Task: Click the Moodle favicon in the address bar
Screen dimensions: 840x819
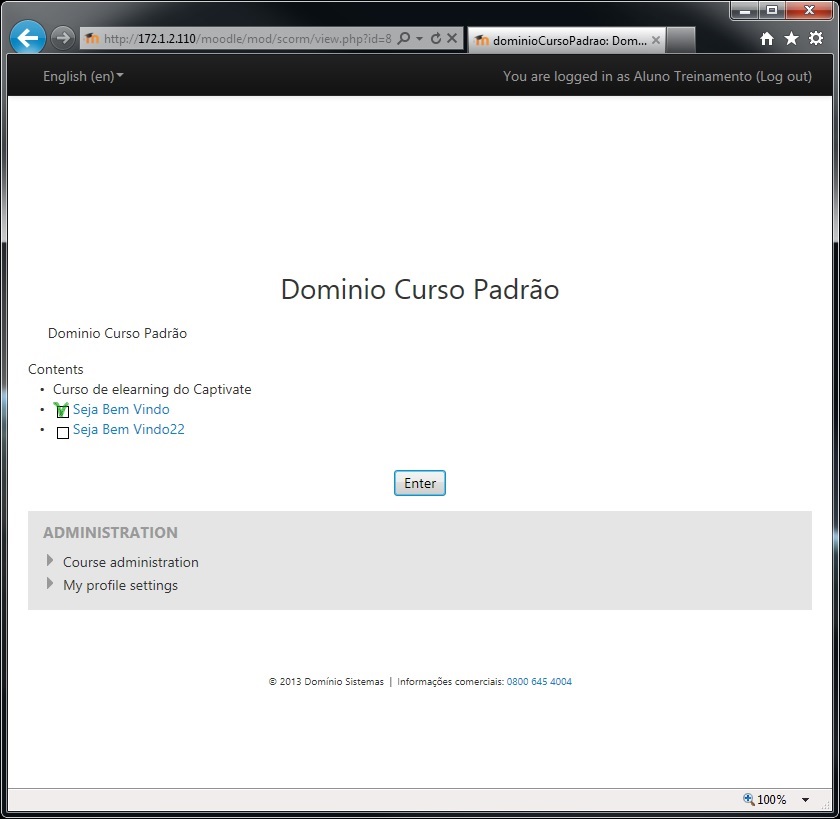Action: point(92,39)
